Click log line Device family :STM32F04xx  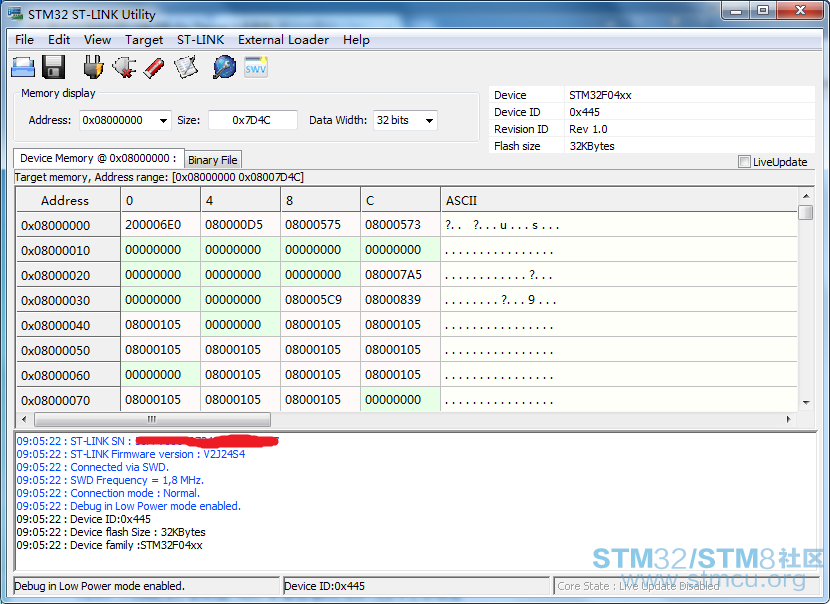click(x=110, y=545)
